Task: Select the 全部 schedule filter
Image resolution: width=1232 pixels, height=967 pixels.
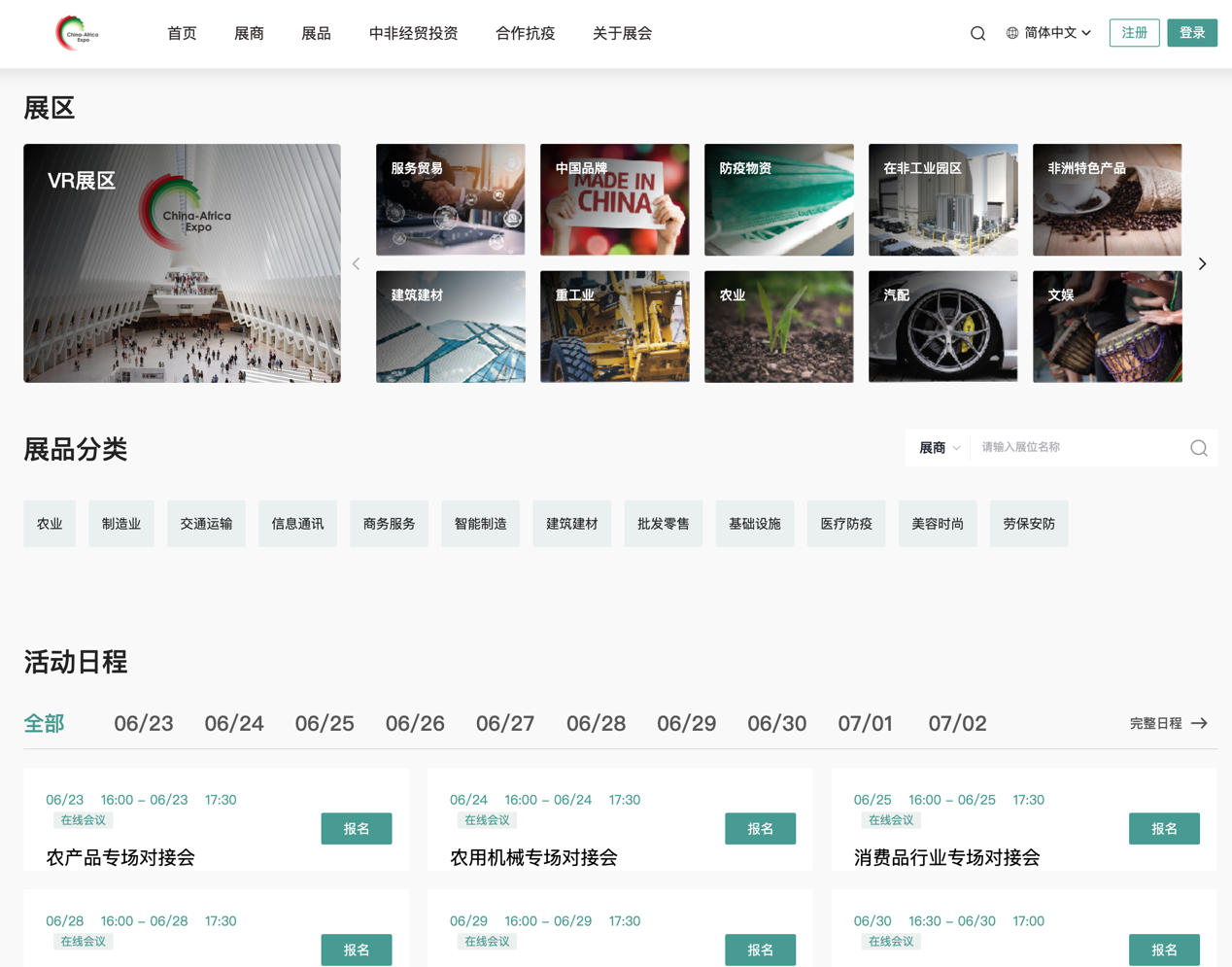Action: click(x=44, y=723)
